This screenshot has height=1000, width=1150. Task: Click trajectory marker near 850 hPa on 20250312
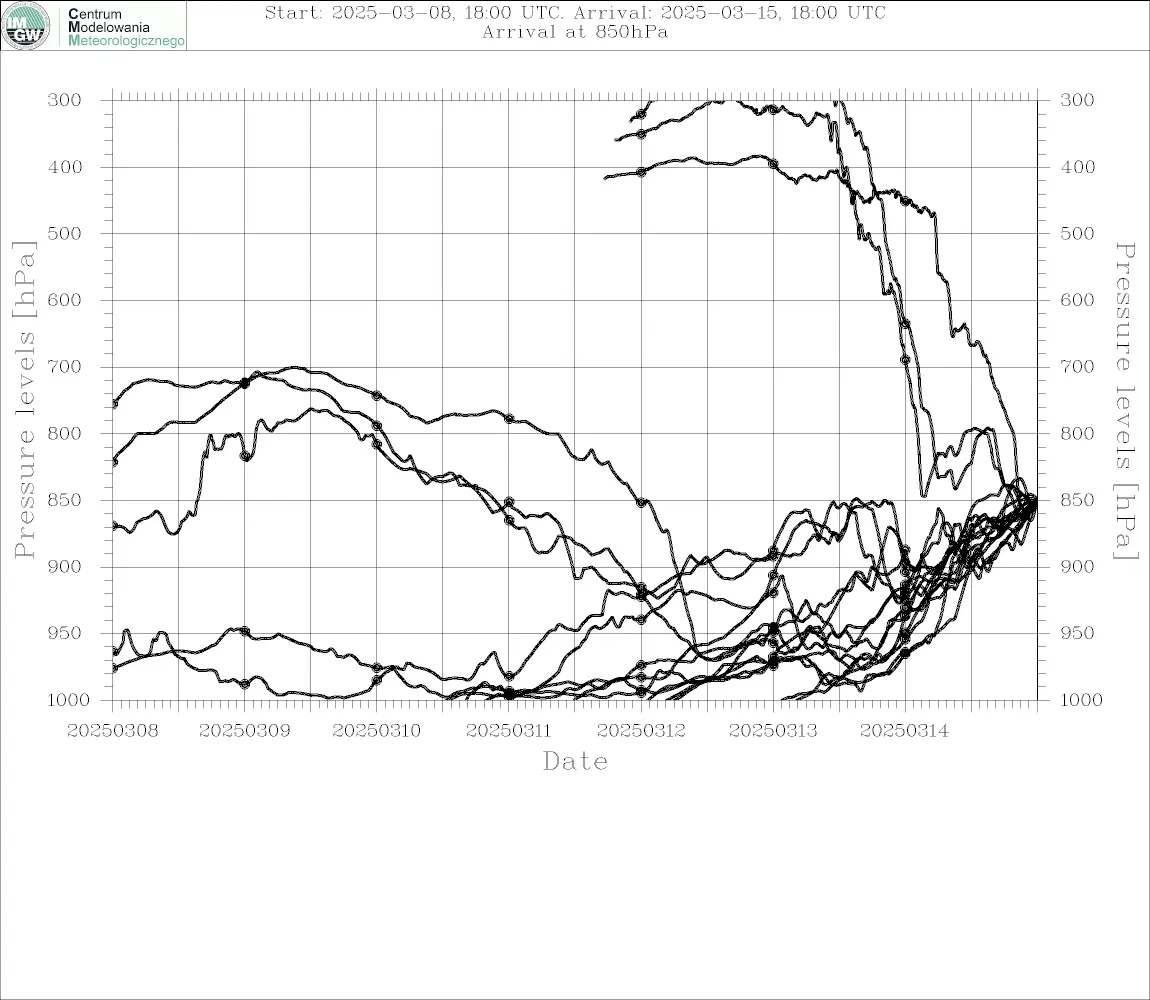pyautogui.click(x=641, y=503)
